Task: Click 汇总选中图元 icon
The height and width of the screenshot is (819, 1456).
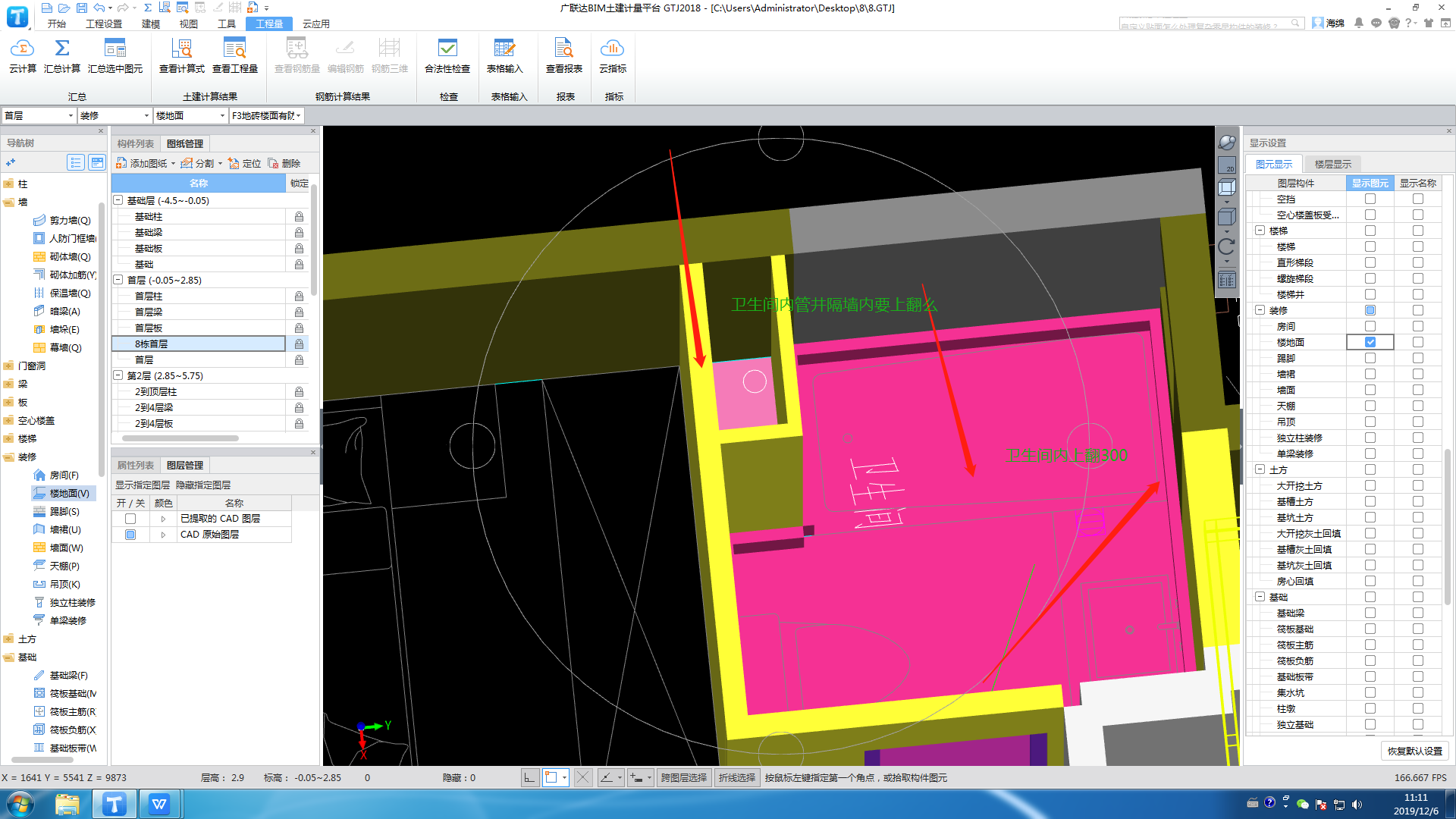Action: [x=115, y=56]
